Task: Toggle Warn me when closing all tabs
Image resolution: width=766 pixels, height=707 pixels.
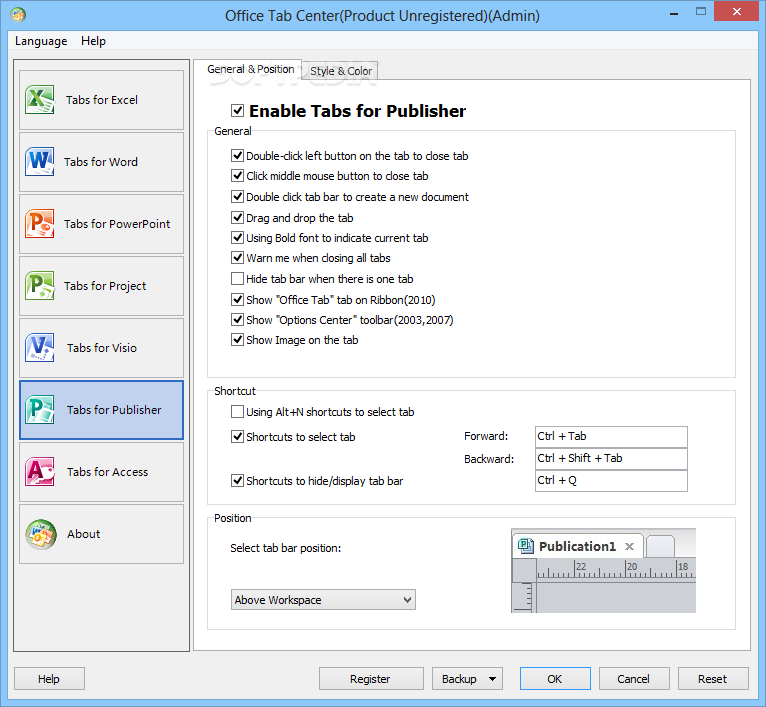Action: (x=237, y=258)
